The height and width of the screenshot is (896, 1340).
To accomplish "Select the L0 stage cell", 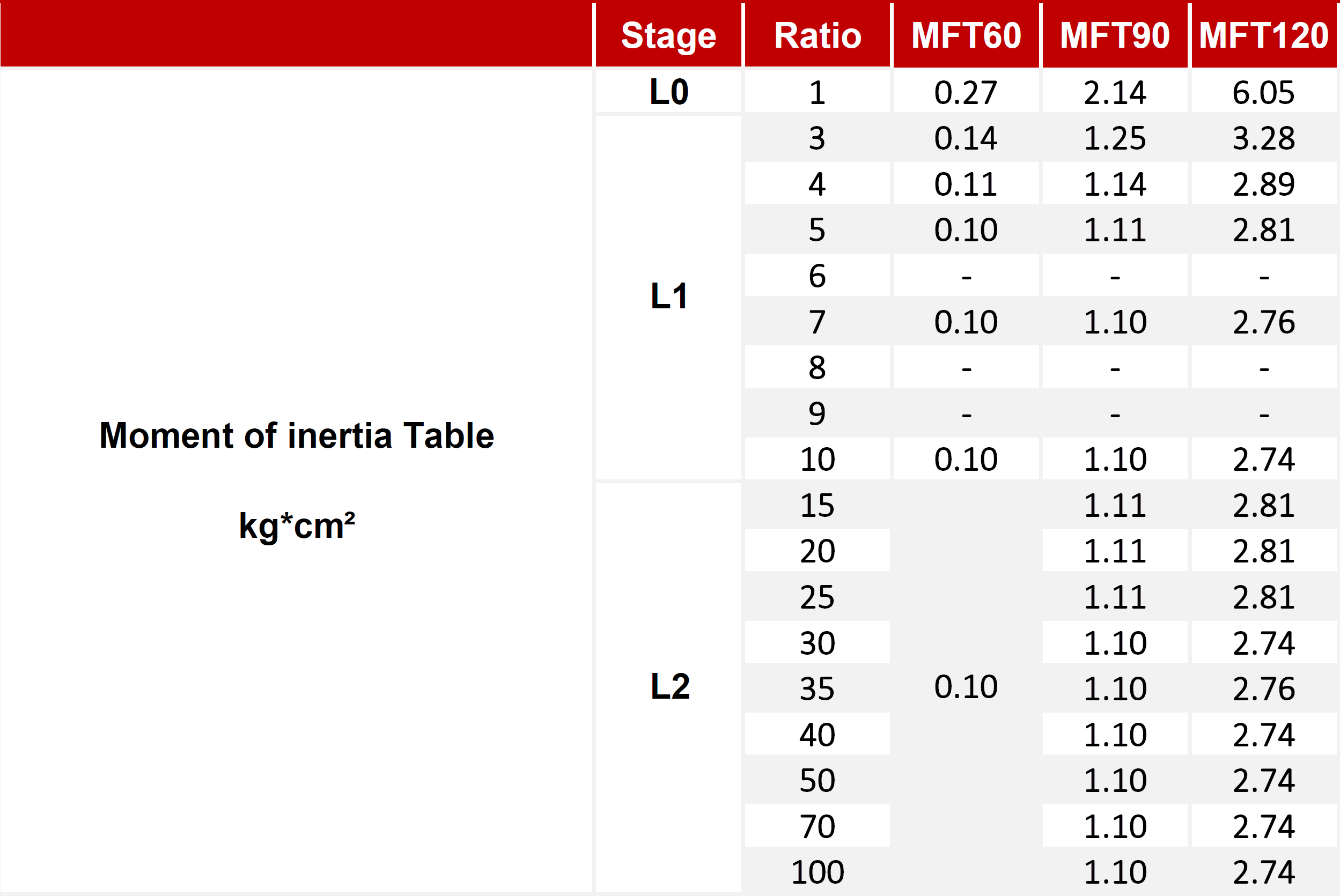I will pyautogui.click(x=668, y=92).
